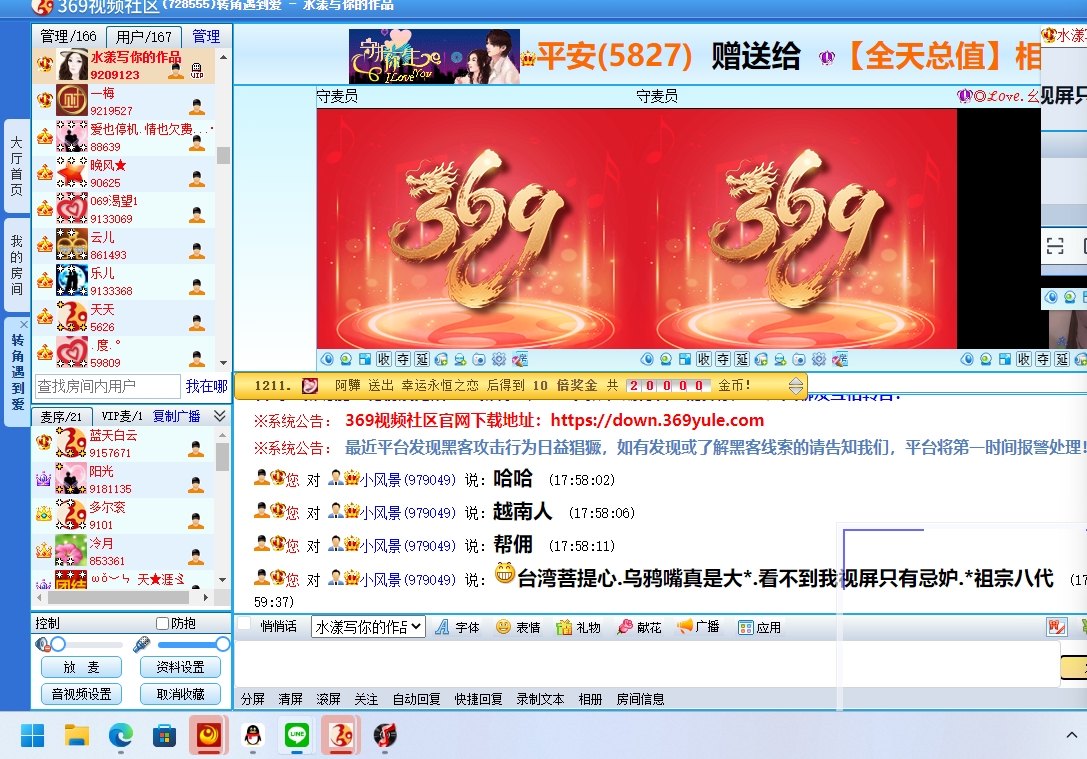
Task: Switch to the 用户/167 tab
Action: (x=144, y=37)
